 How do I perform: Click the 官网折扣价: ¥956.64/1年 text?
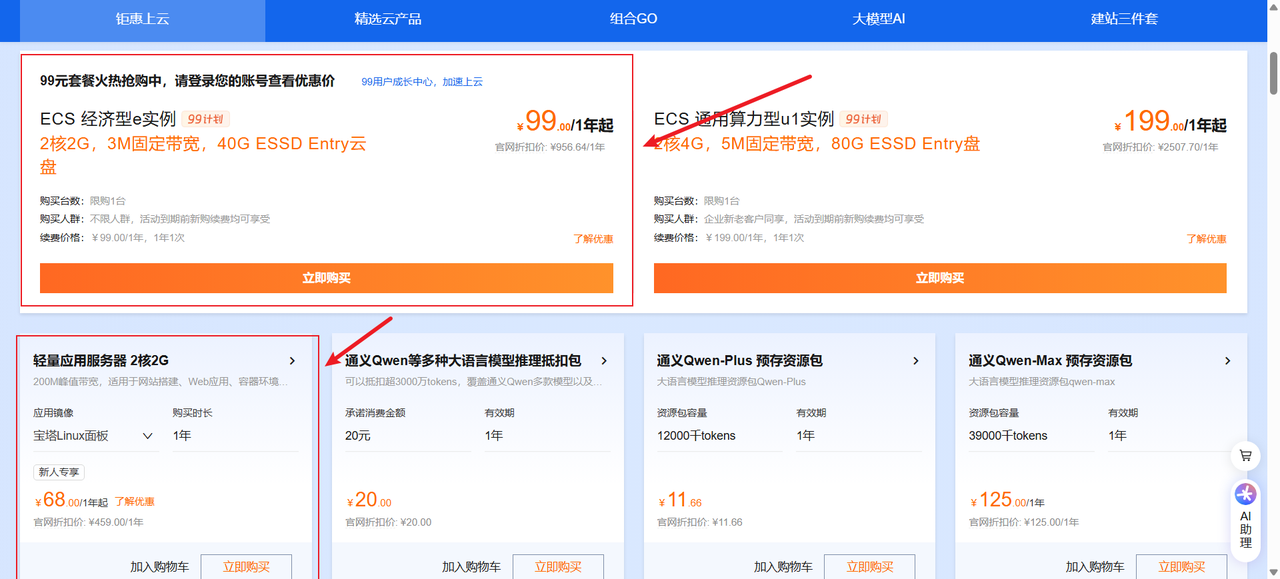coord(550,147)
